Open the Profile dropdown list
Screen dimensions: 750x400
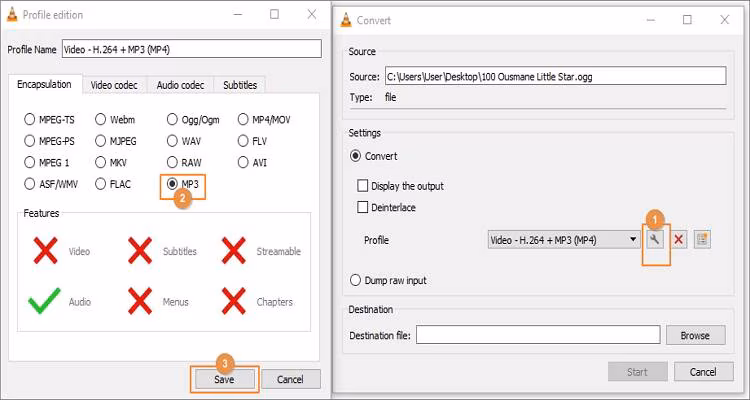tap(633, 239)
